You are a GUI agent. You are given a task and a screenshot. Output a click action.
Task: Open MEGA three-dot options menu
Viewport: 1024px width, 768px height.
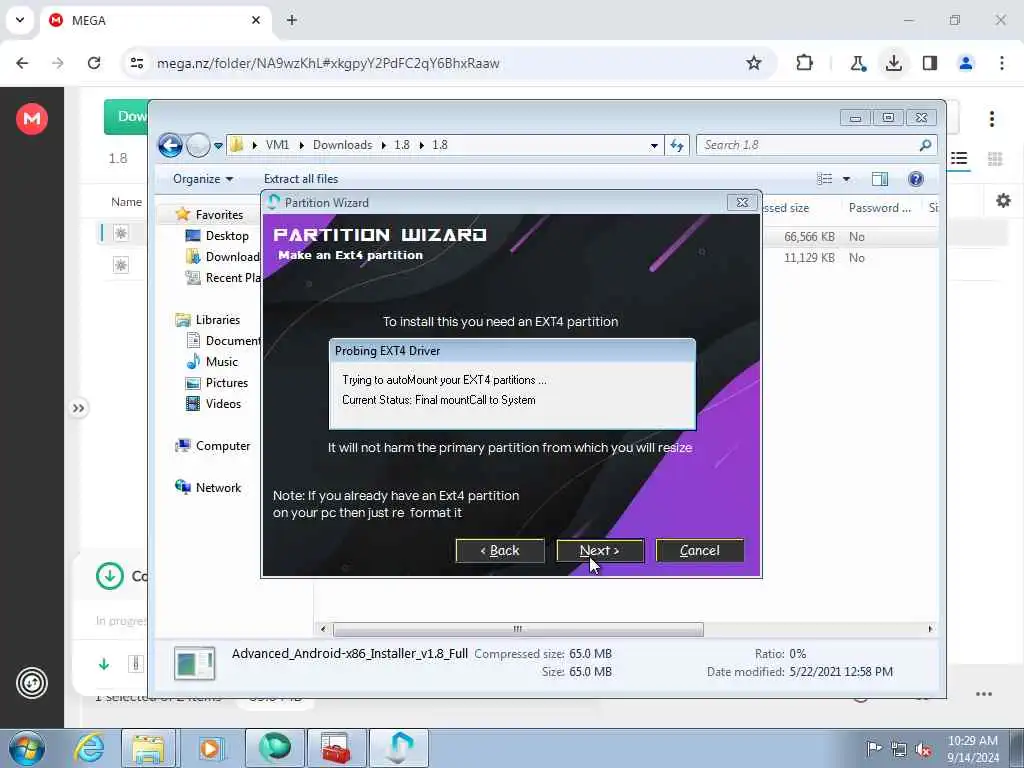(992, 119)
